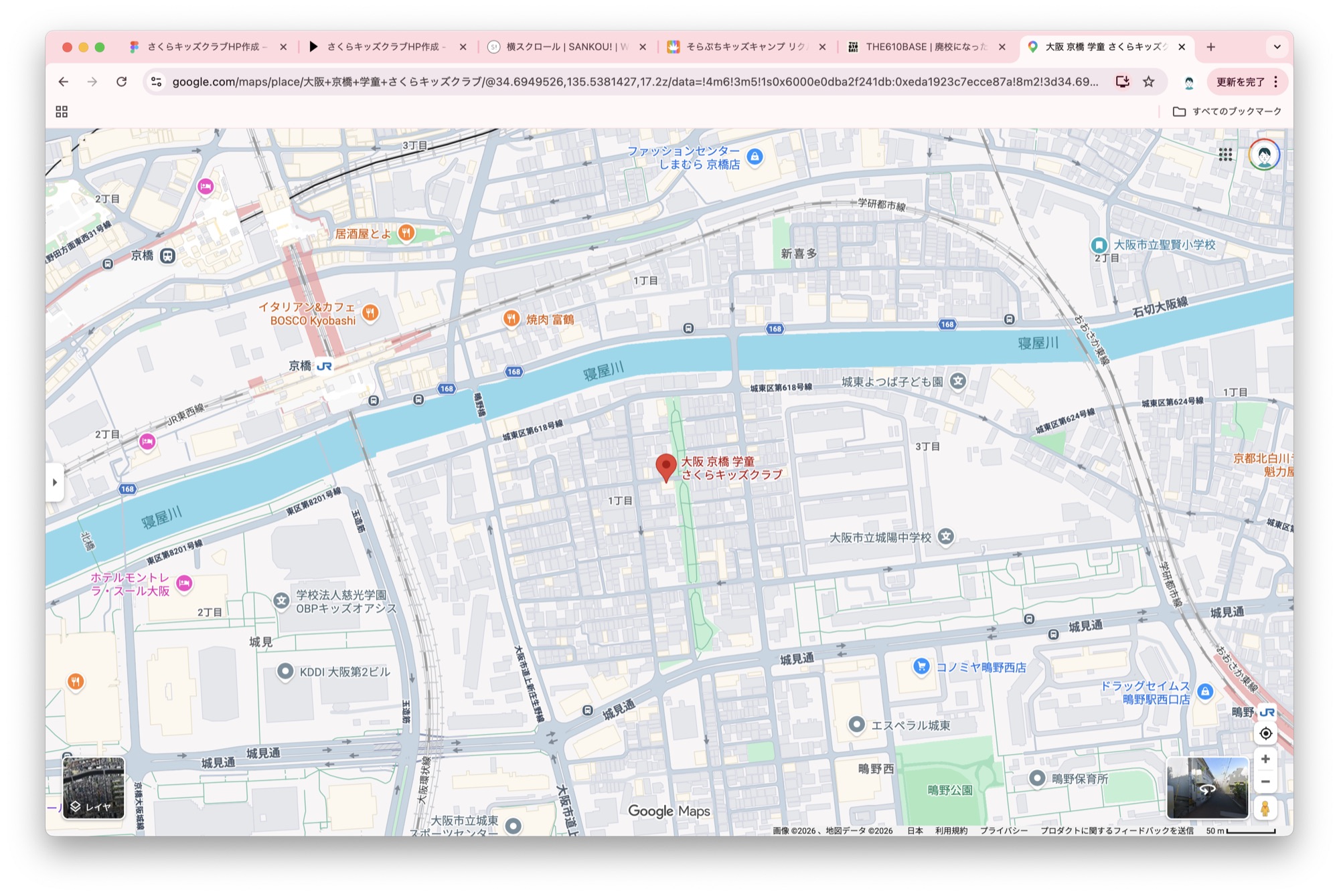Click the ホテルモントレ hotel marker
The image size is (1339, 896).
click(x=184, y=584)
